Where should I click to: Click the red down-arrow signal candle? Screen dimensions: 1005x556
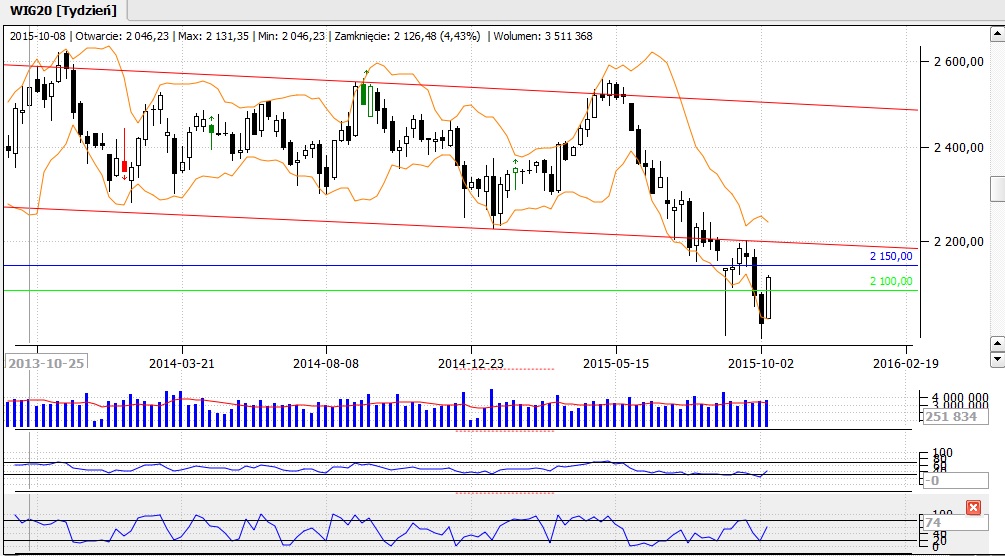(124, 165)
